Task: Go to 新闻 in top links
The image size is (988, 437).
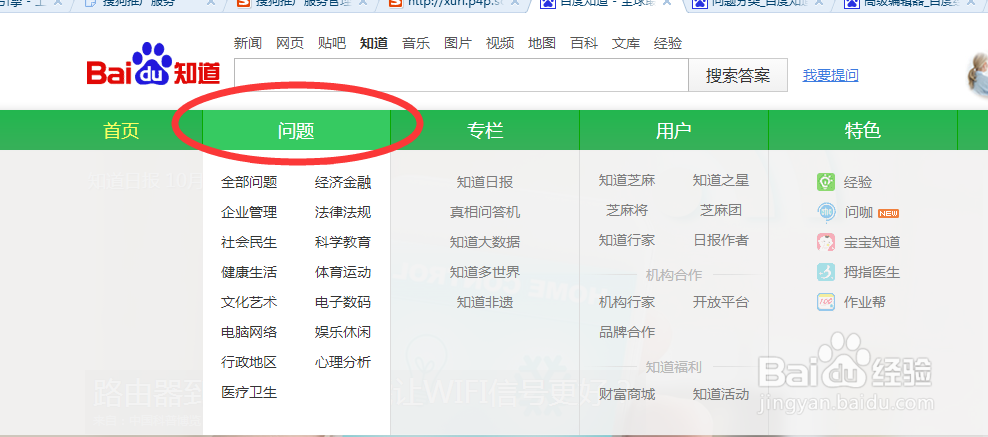Action: click(x=248, y=43)
